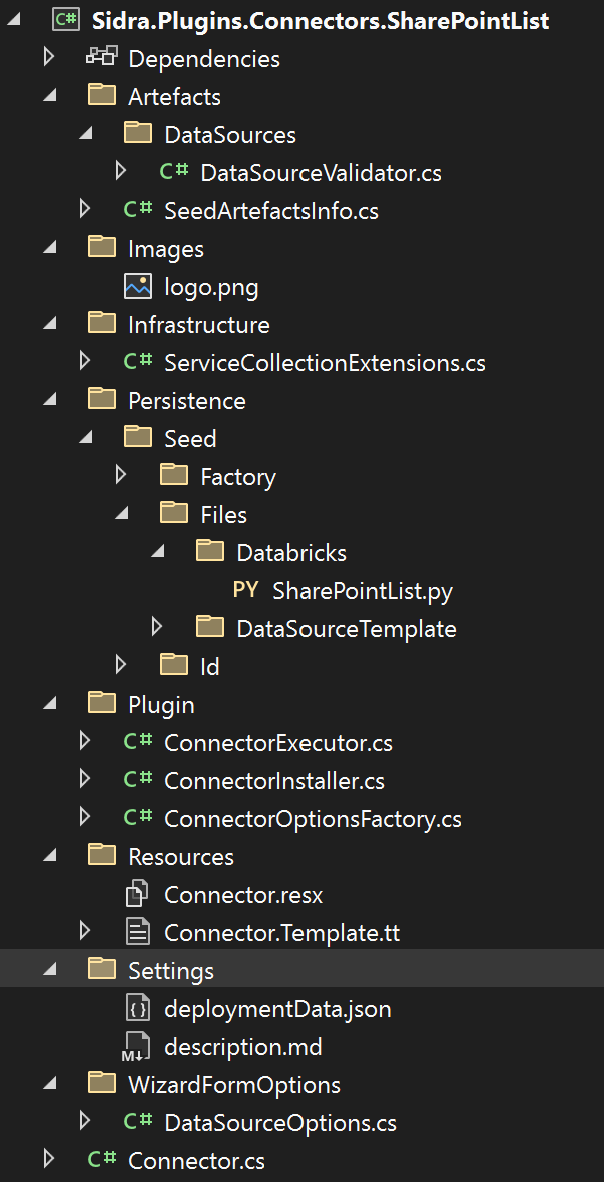This screenshot has height=1182, width=604.
Task: Click the JSON braces icon for deploymentData.json
Action: point(138,1008)
